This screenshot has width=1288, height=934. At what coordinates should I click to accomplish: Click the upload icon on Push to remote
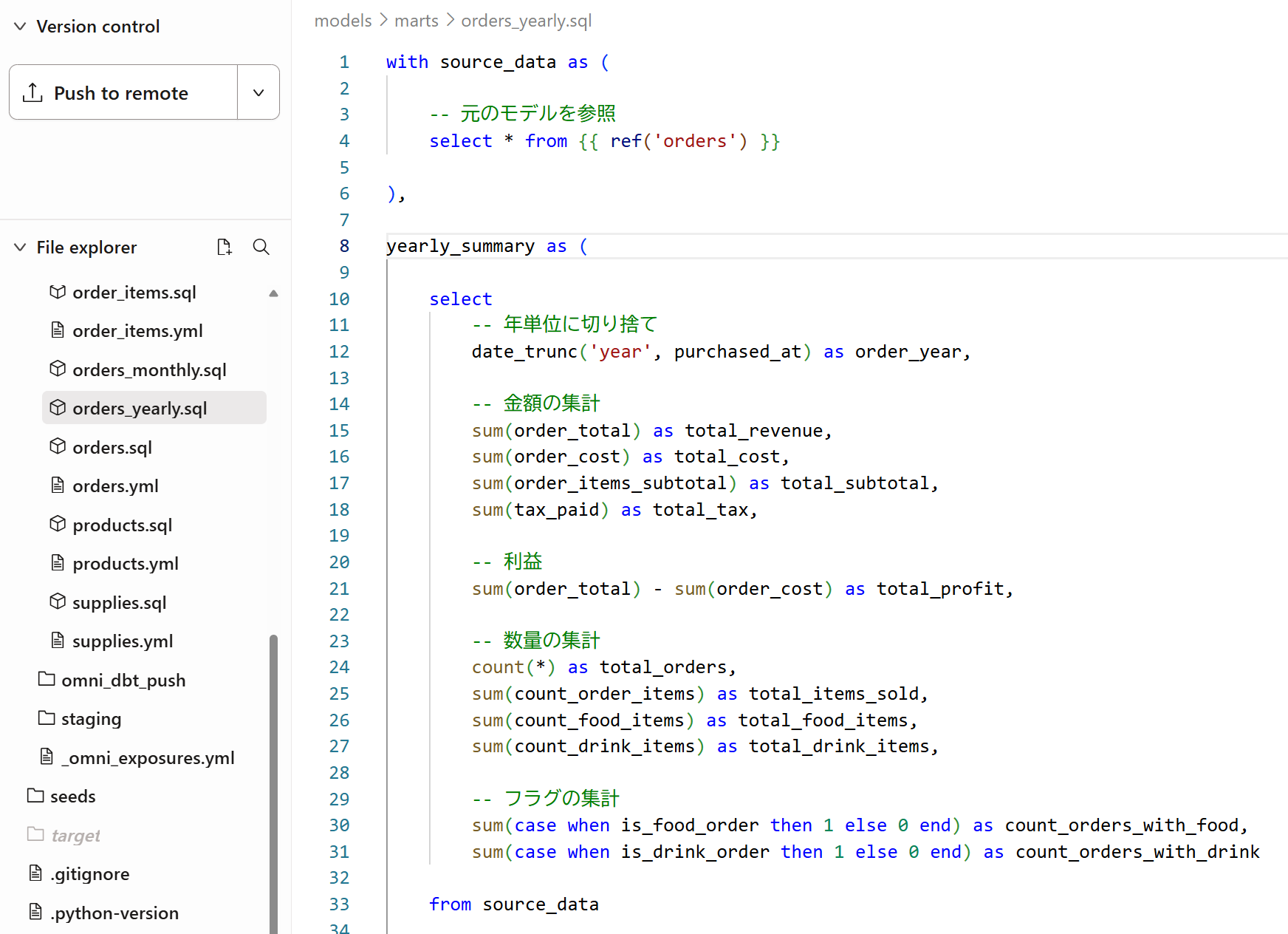pos(32,93)
